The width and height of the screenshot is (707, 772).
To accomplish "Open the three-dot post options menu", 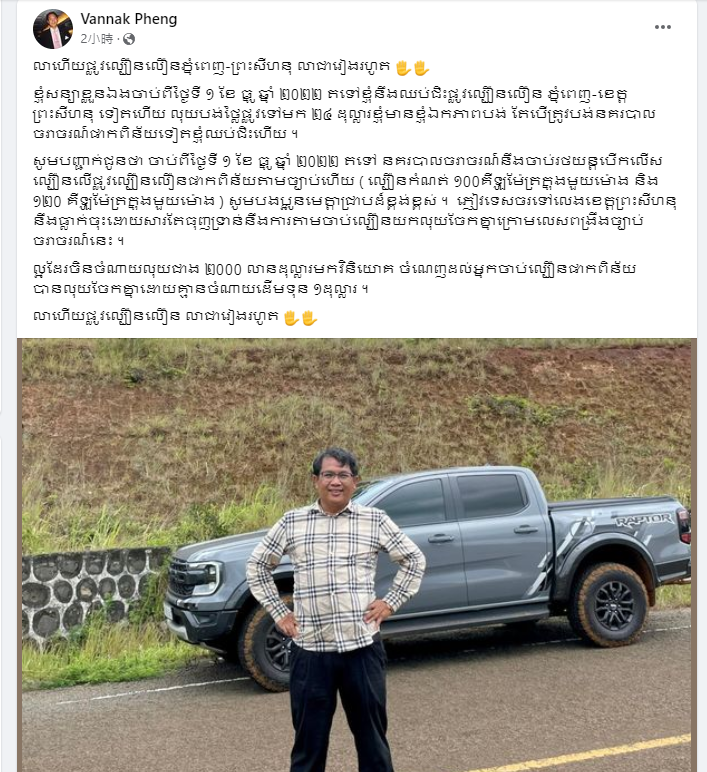I will click(663, 27).
